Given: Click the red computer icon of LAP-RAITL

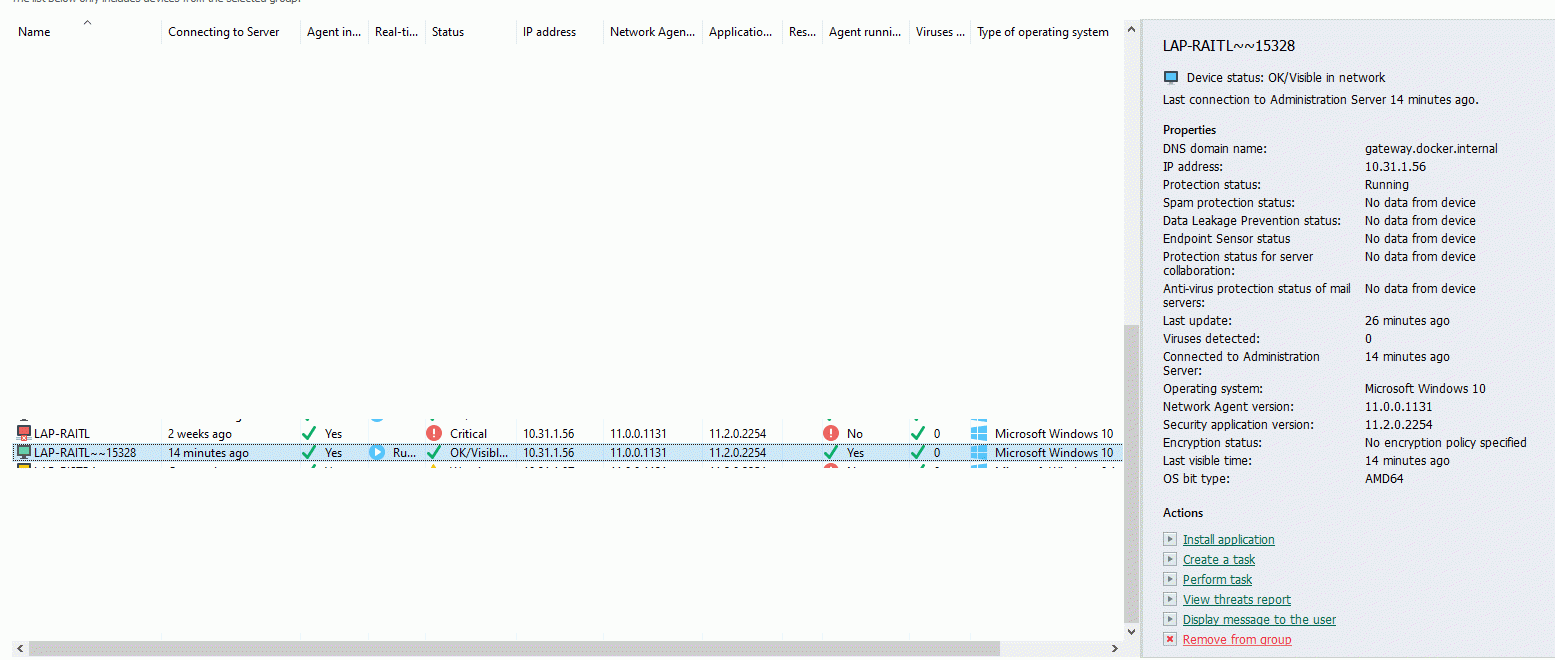Looking at the screenshot, I should pyautogui.click(x=24, y=433).
